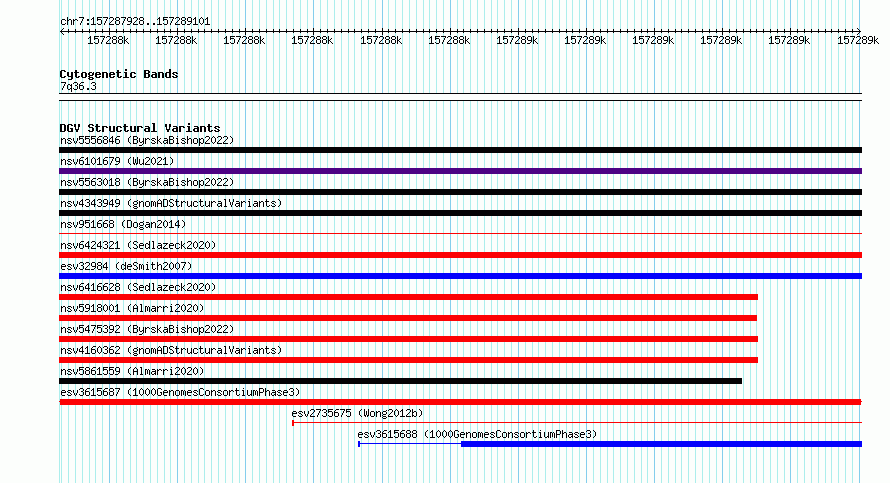Viewport: 890px width, 483px height.
Task: Click the purple bar for nsv6101679
Action: point(460,171)
